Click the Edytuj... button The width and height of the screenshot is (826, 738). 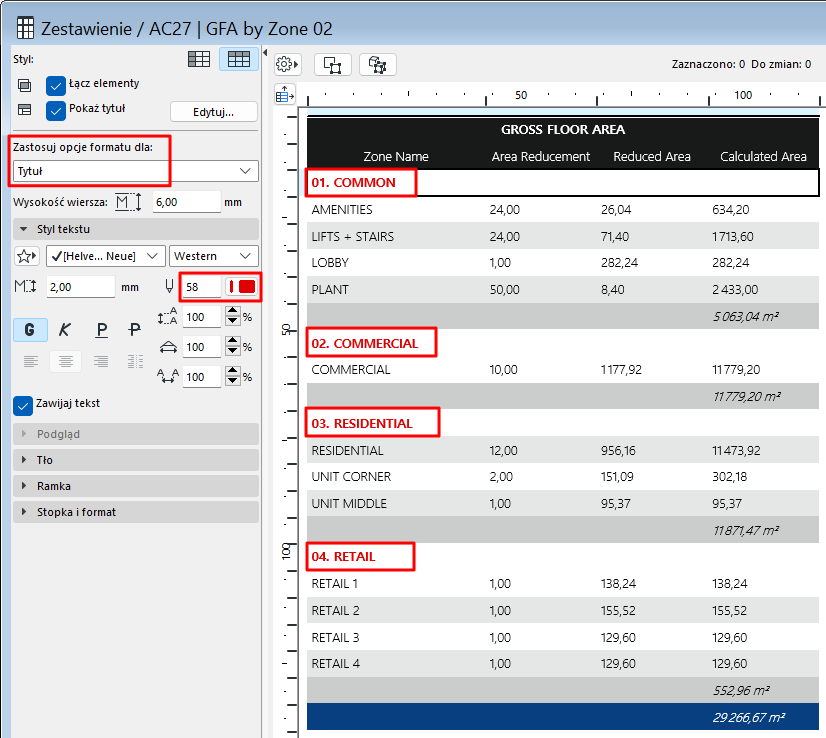pyautogui.click(x=213, y=111)
